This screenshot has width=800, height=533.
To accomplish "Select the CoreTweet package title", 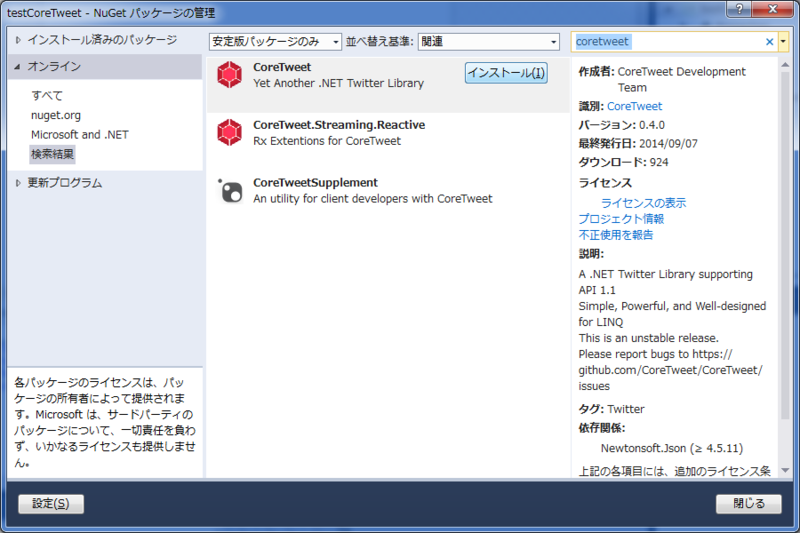I will 282,67.
